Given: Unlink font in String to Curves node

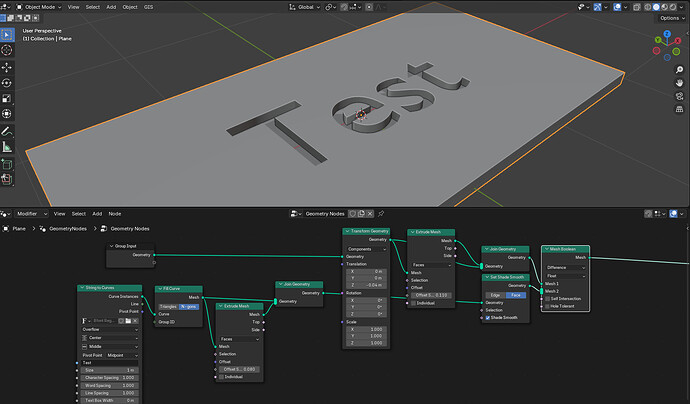Looking at the screenshot, I should point(135,321).
